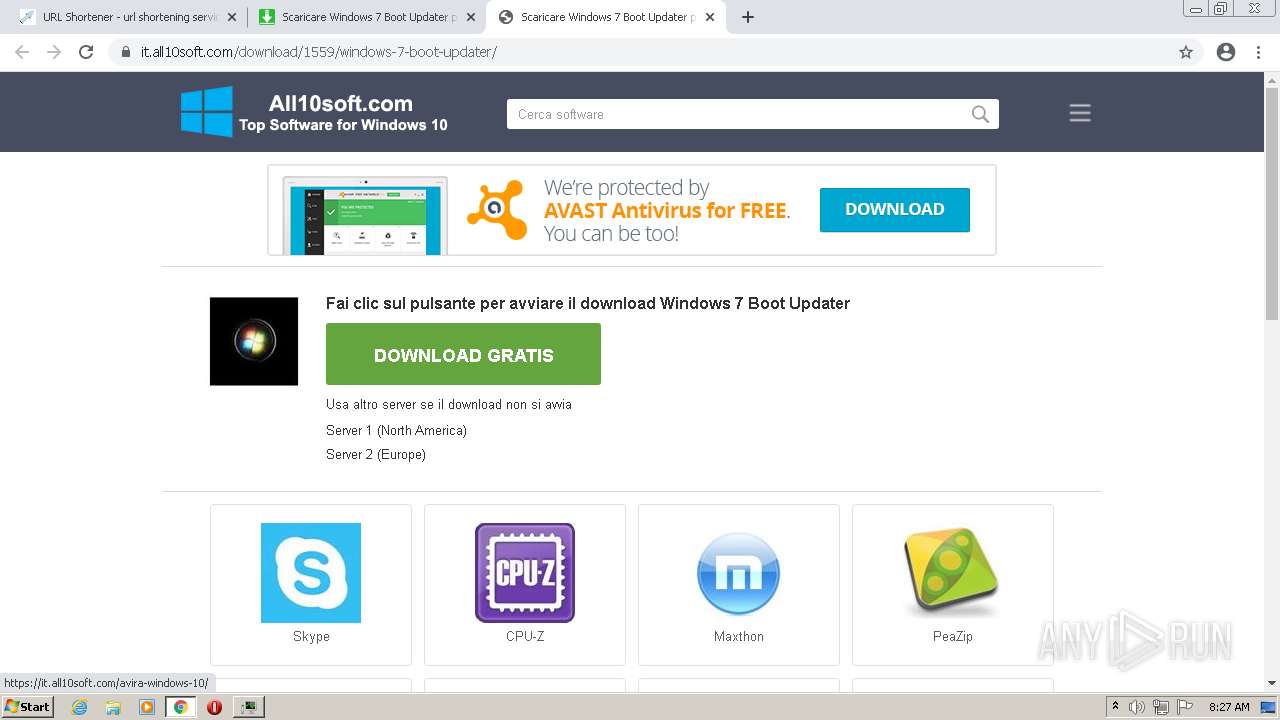Click the All10soft Windows logo

(x=207, y=111)
